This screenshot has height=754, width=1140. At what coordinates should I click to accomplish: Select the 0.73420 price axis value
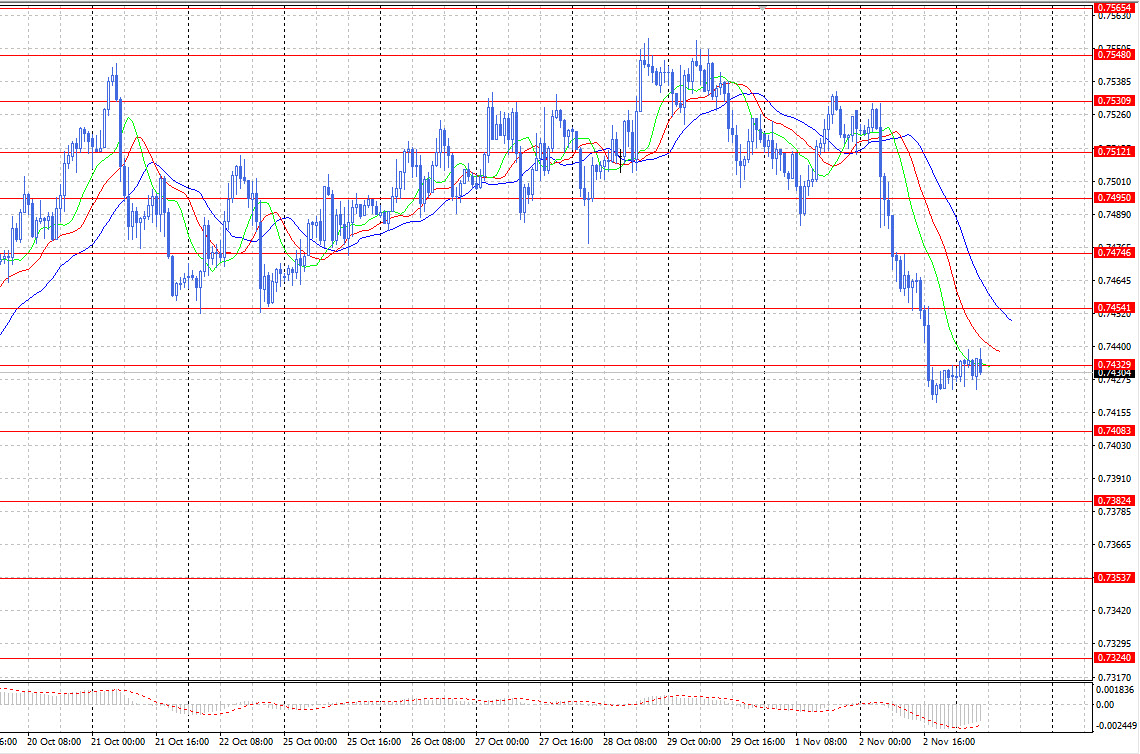1115,611
